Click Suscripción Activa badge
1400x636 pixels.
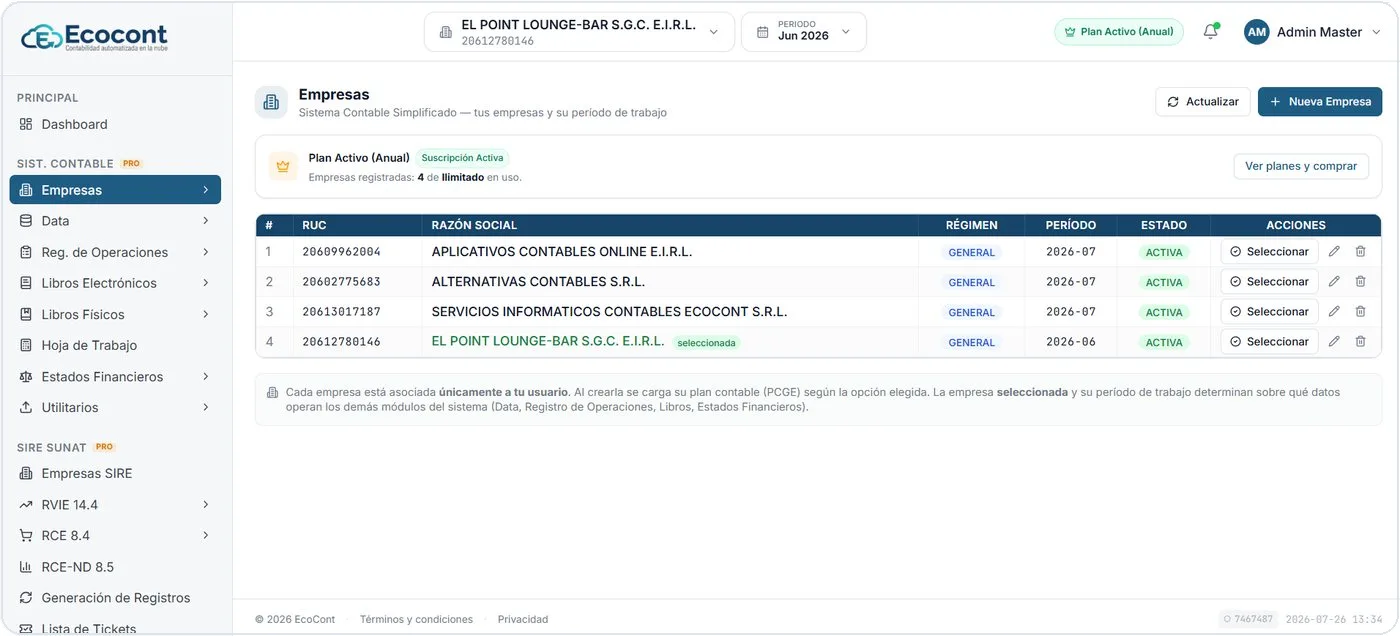(x=462, y=158)
